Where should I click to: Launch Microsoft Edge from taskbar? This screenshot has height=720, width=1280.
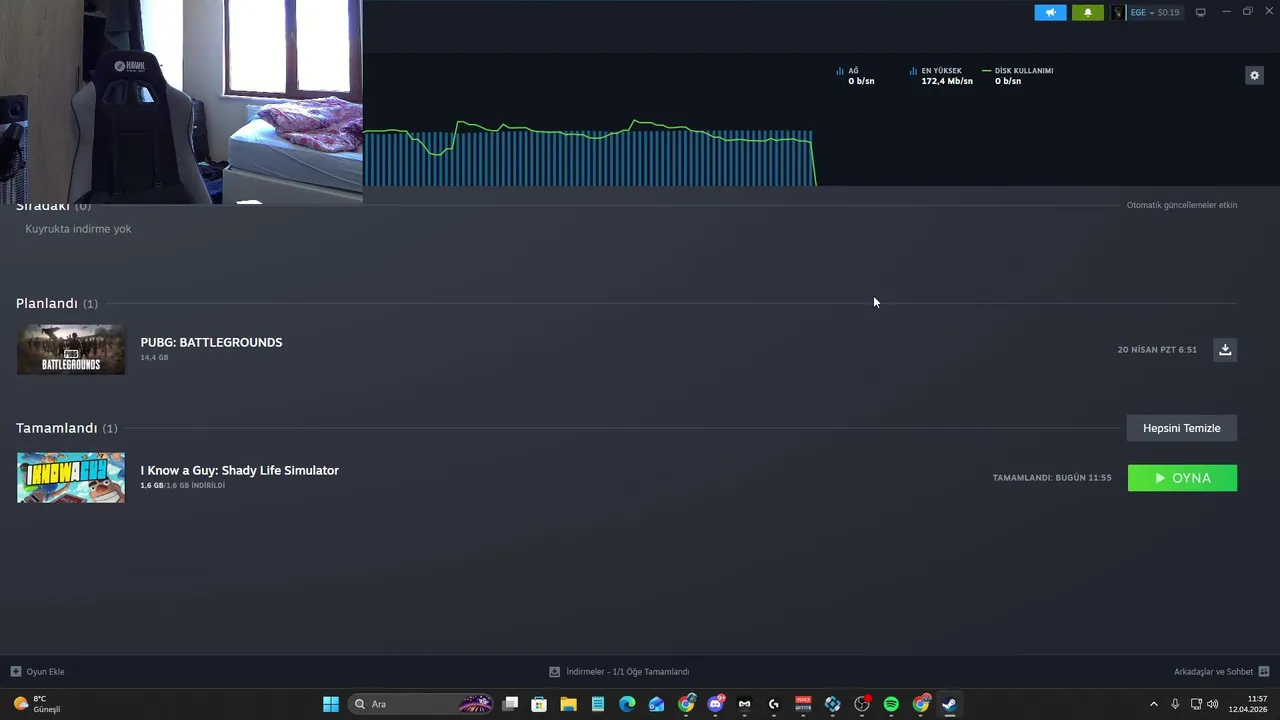[627, 704]
